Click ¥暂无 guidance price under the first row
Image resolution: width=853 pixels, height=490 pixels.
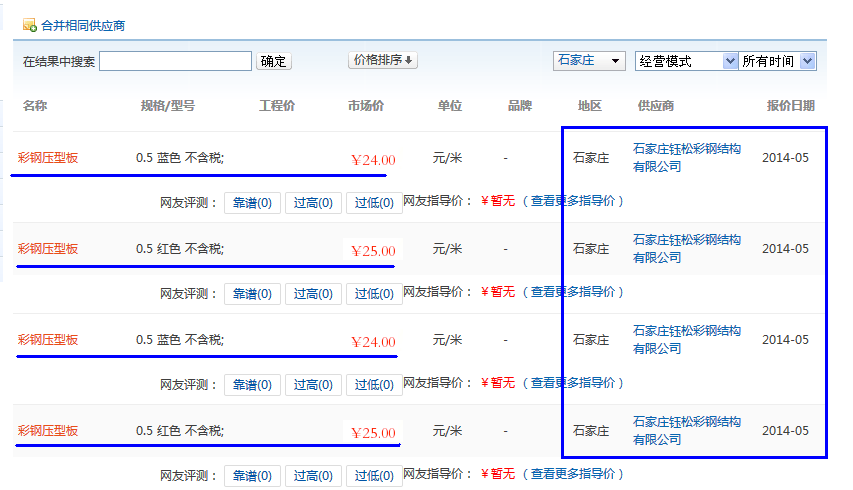[498, 201]
